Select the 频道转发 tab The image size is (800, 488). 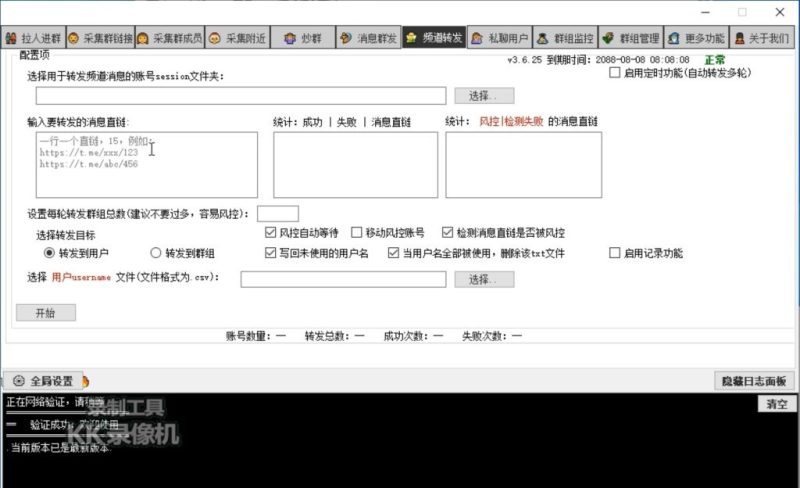click(x=434, y=37)
